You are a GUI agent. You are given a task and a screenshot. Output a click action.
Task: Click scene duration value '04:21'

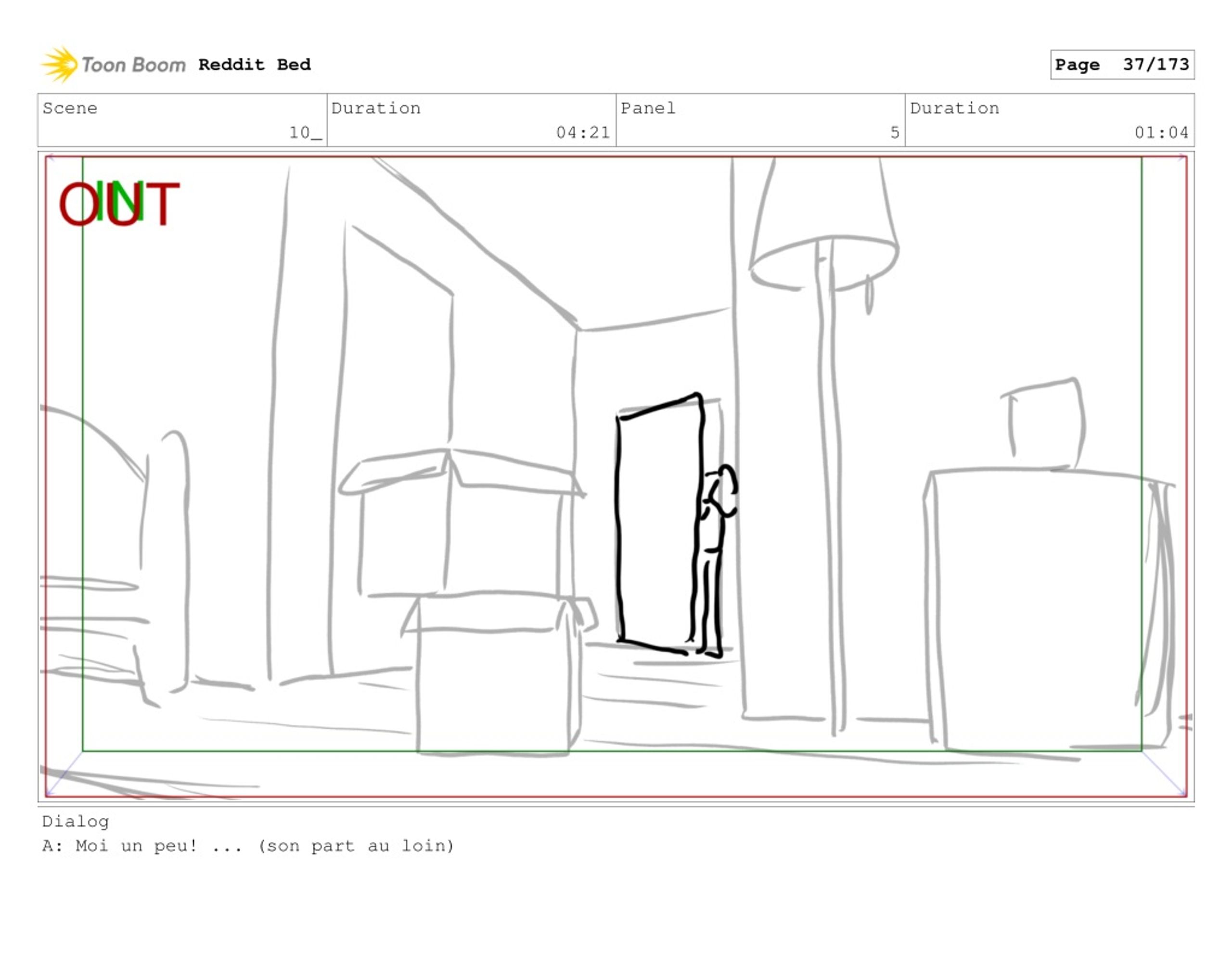(583, 132)
